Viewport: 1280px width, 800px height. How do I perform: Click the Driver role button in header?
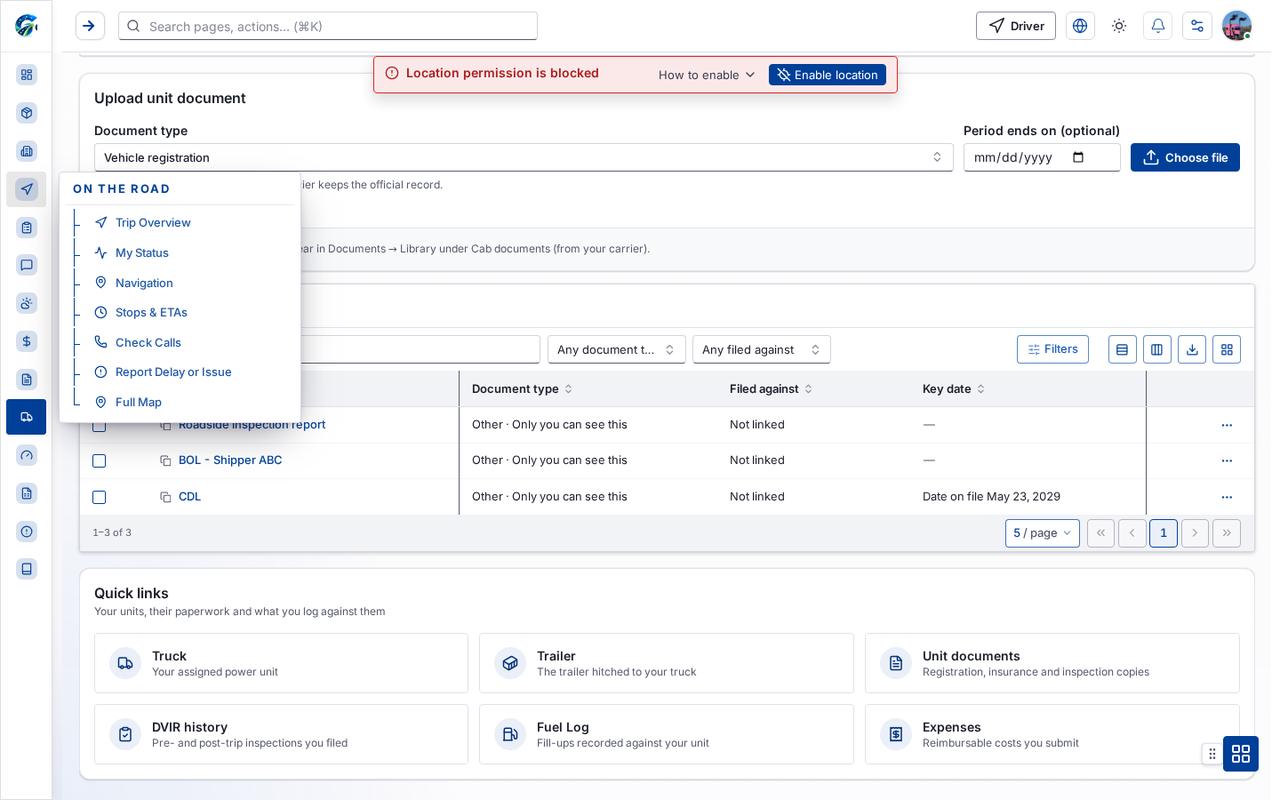(1016, 26)
